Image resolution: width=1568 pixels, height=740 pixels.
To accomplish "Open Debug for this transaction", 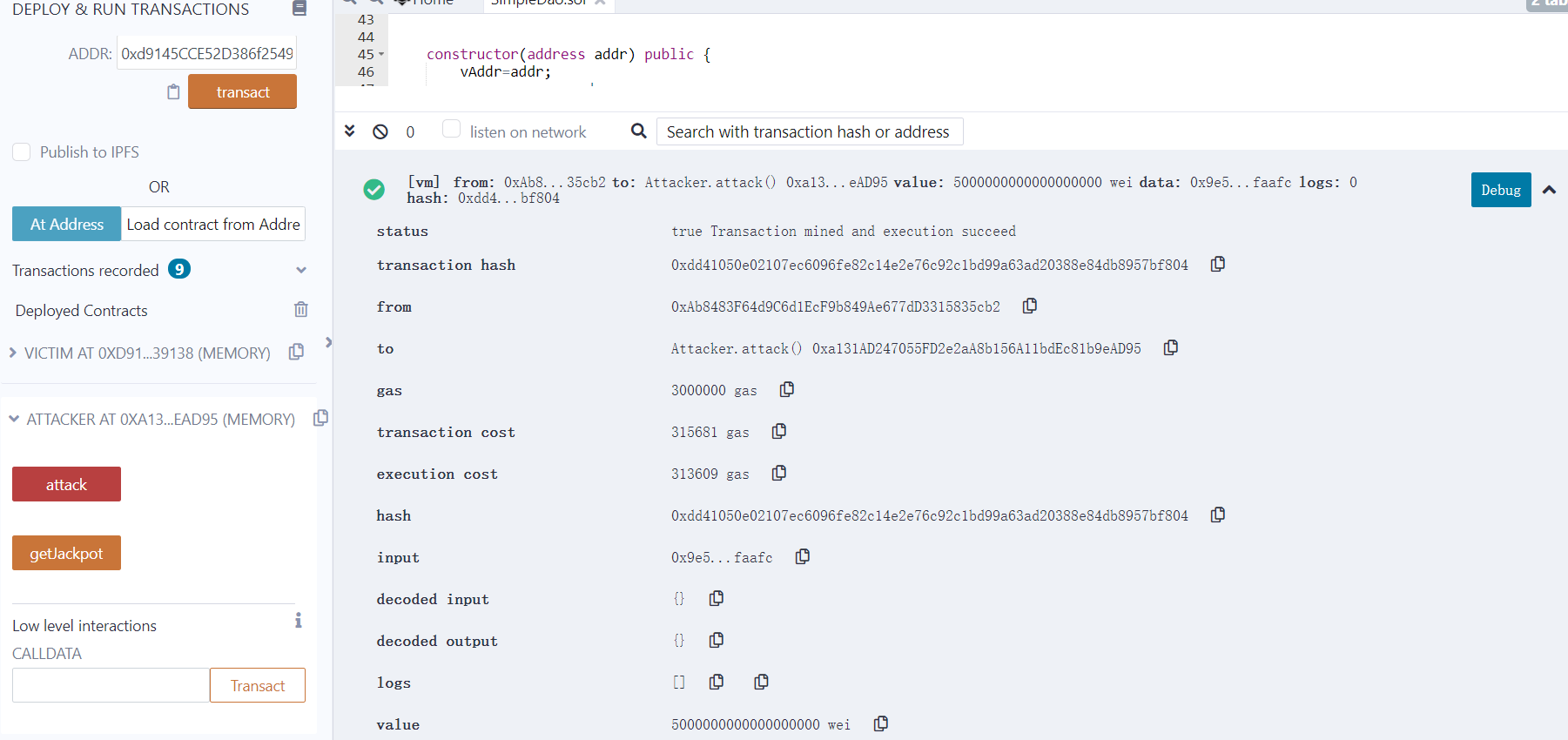I will tap(1500, 190).
